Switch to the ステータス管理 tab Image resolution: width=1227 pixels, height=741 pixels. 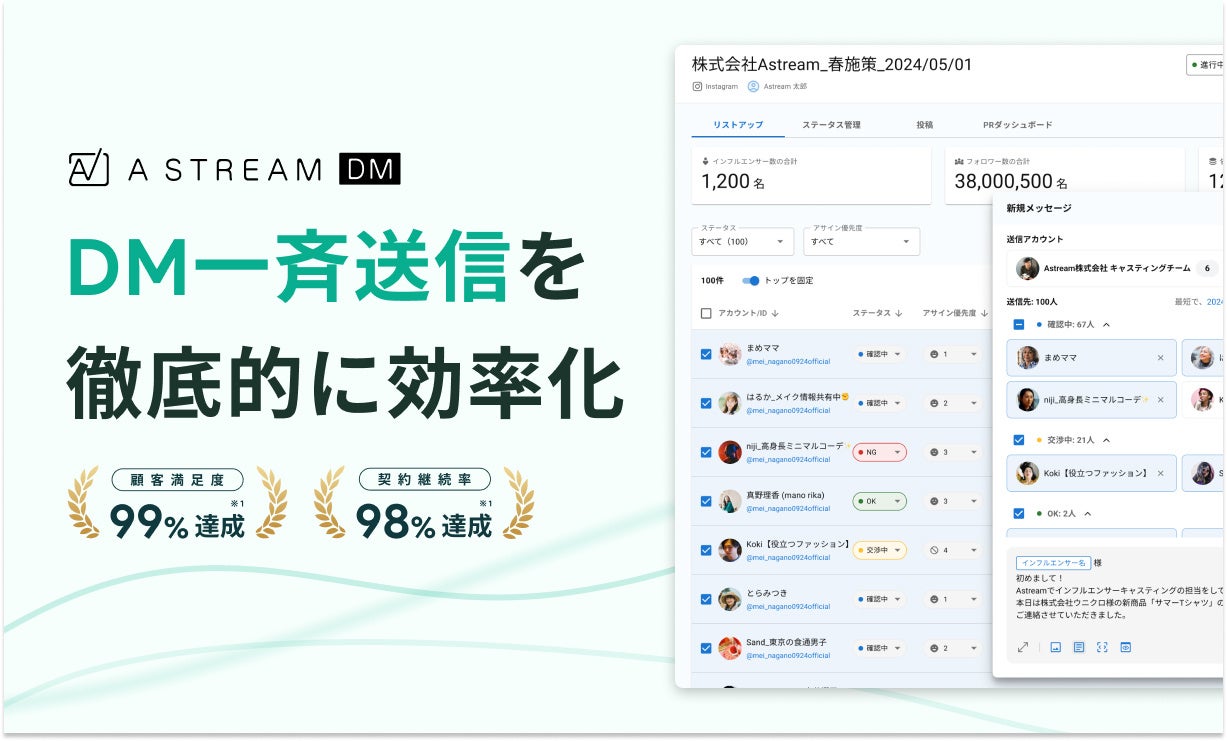tap(831, 125)
